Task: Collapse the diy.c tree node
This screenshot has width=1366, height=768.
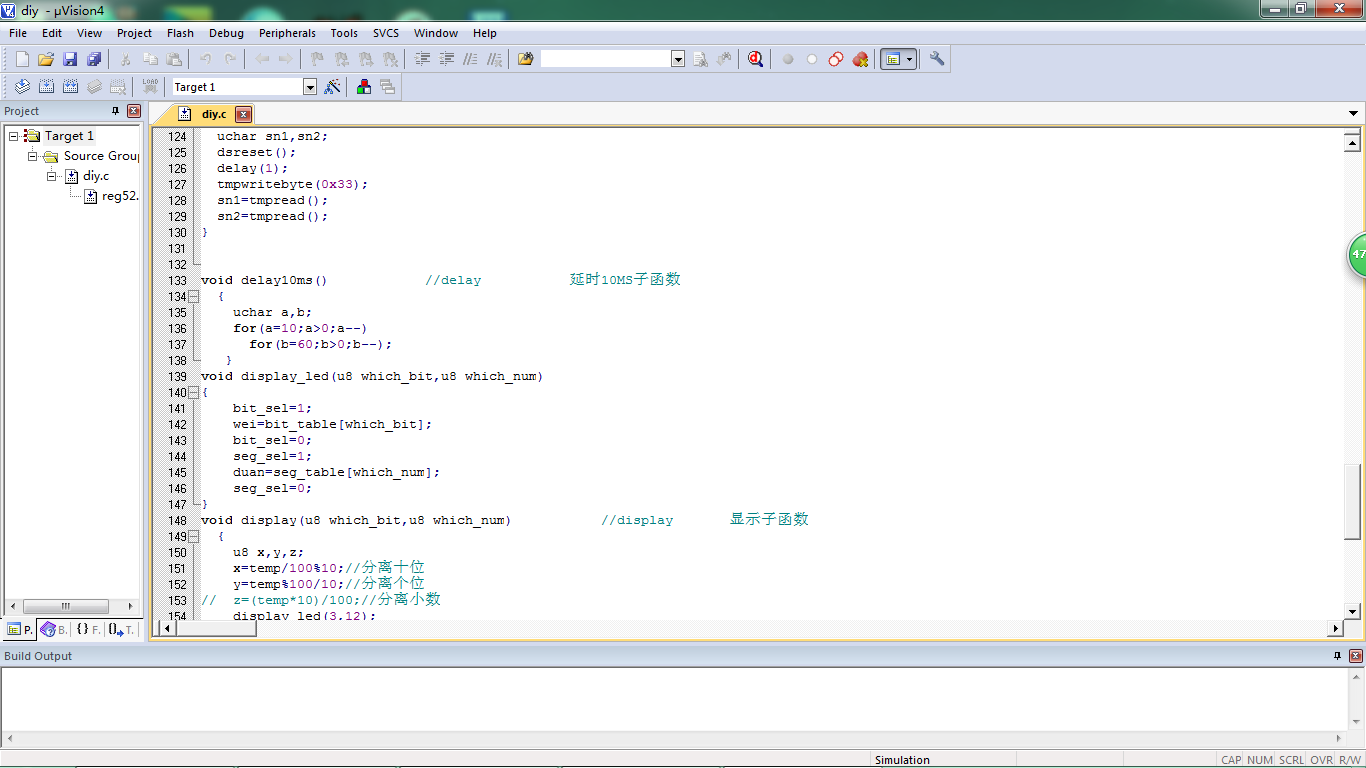Action: coord(52,176)
